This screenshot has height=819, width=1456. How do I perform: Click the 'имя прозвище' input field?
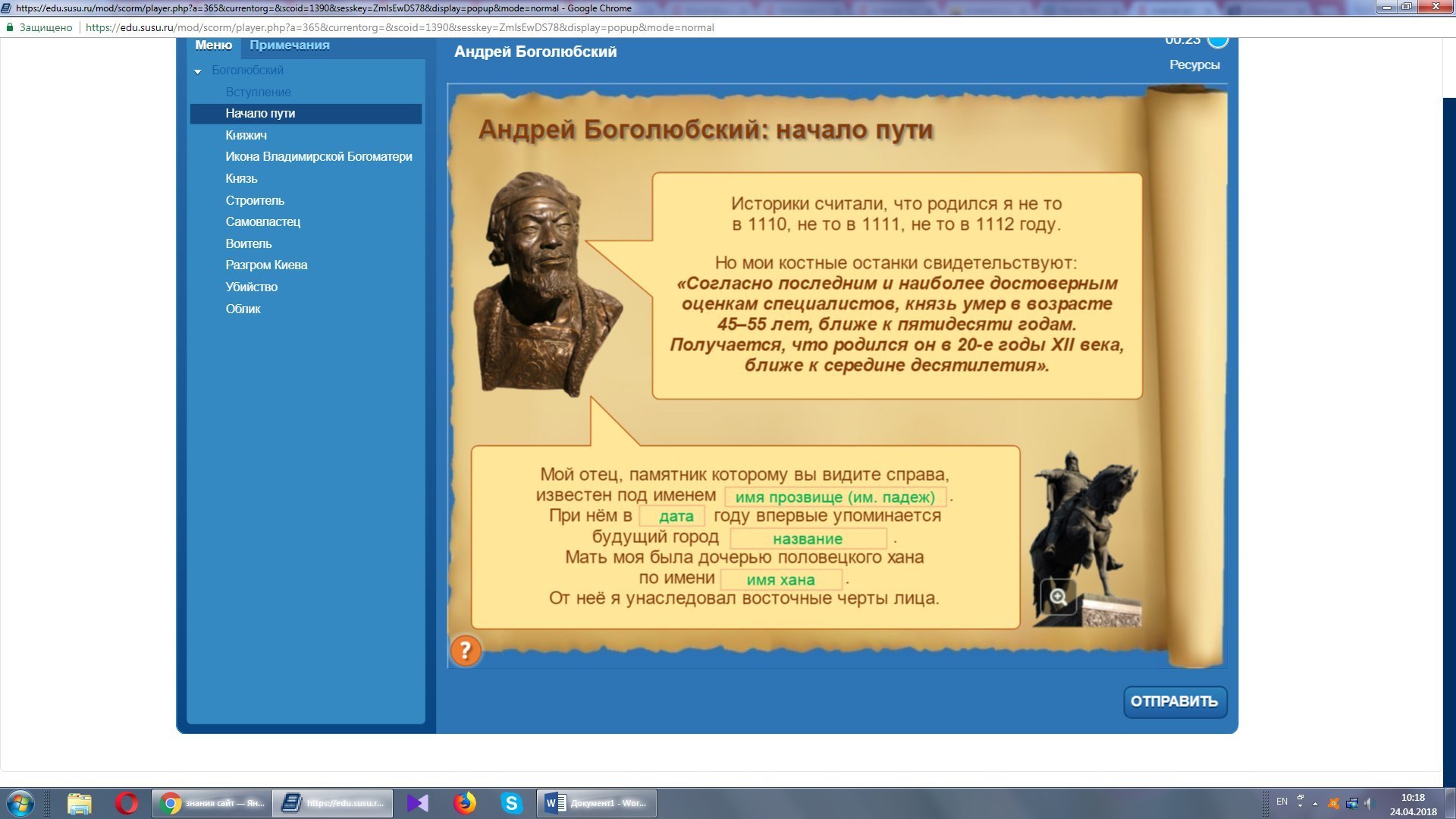[834, 497]
